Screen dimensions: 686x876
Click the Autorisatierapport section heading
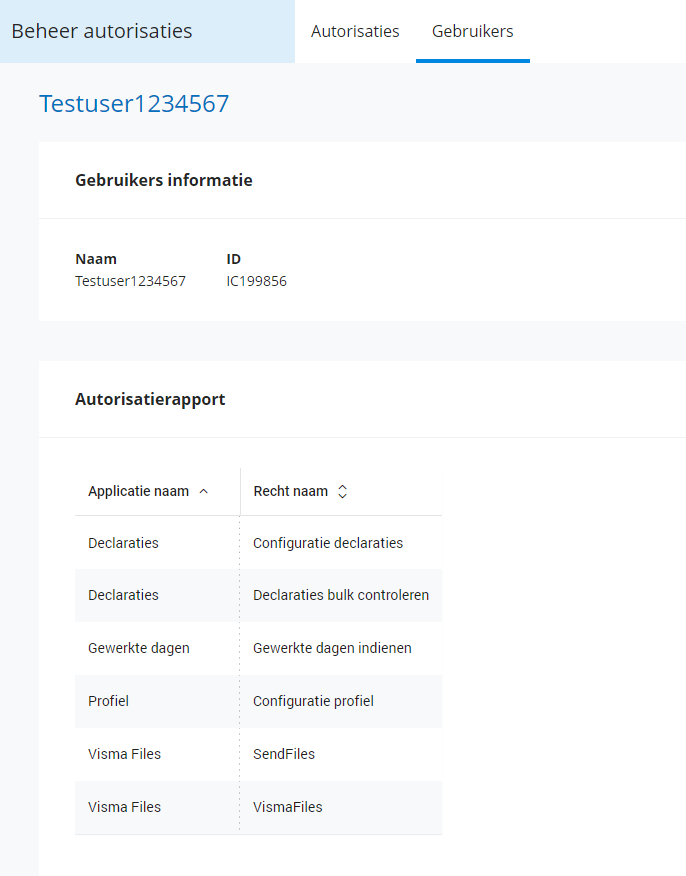(150, 399)
